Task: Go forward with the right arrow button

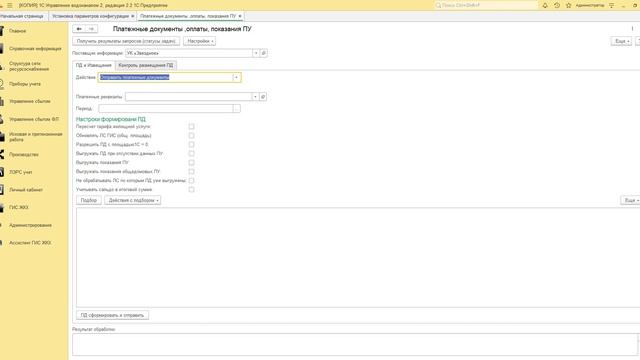Action: (x=91, y=29)
